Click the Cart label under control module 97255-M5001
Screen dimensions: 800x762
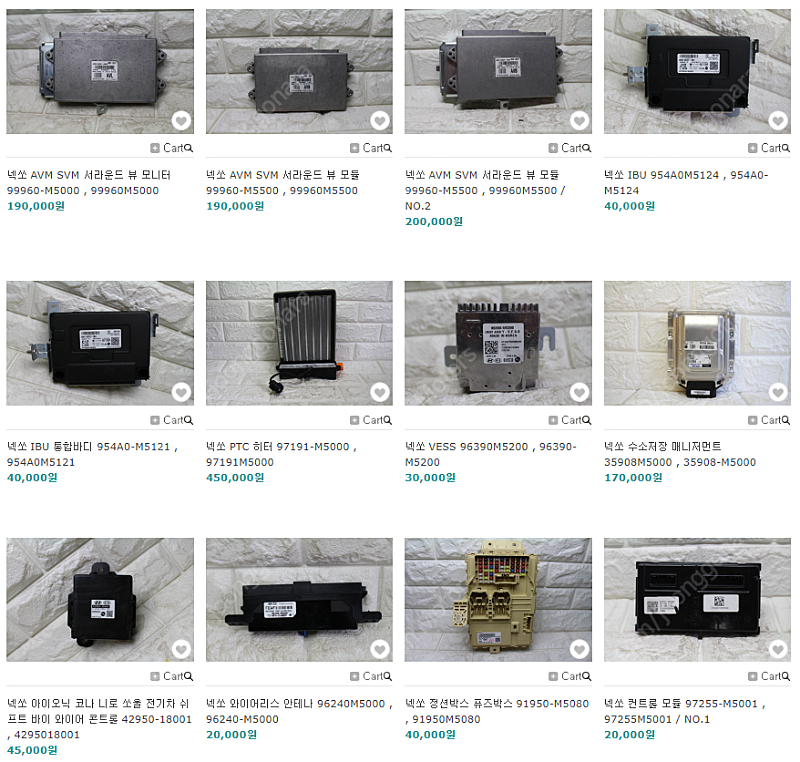(x=771, y=676)
